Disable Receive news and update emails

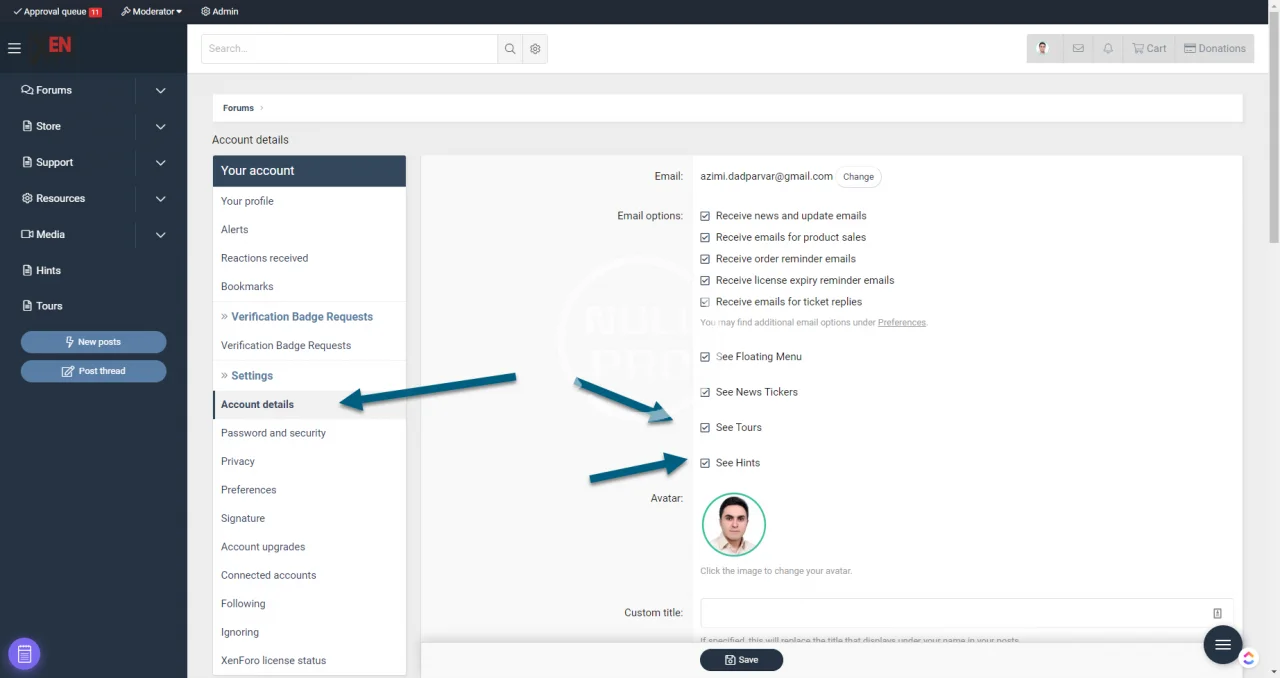click(x=705, y=216)
